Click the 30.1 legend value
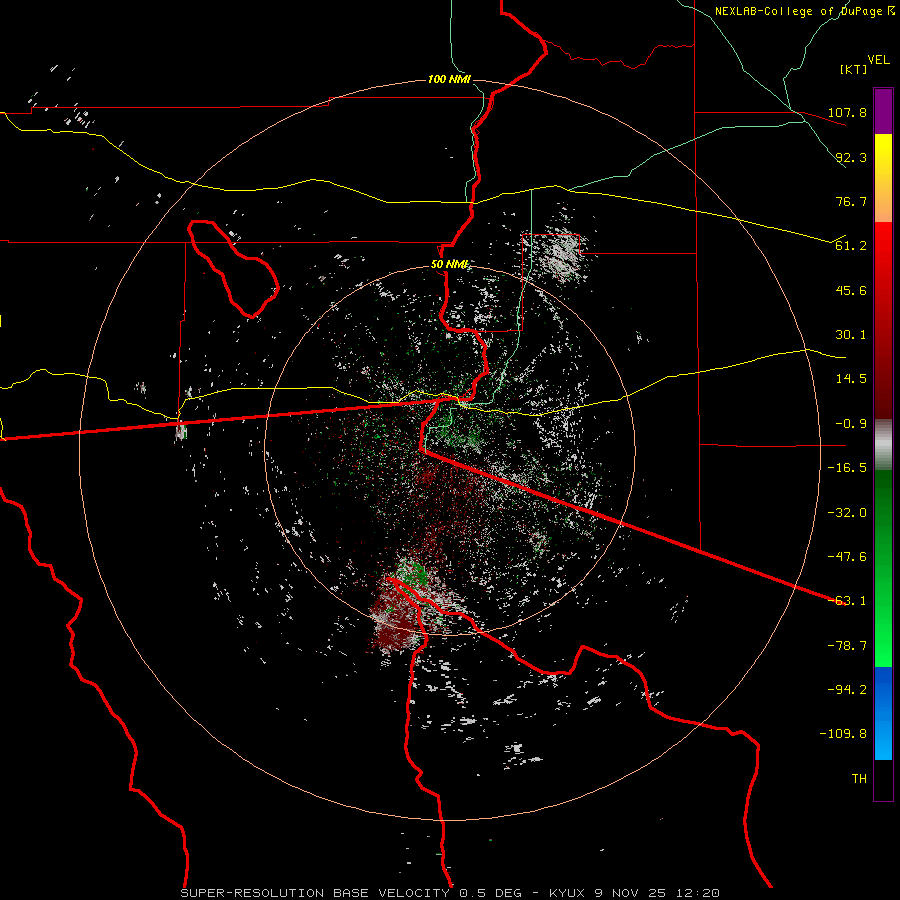This screenshot has height=900, width=900. coord(851,335)
